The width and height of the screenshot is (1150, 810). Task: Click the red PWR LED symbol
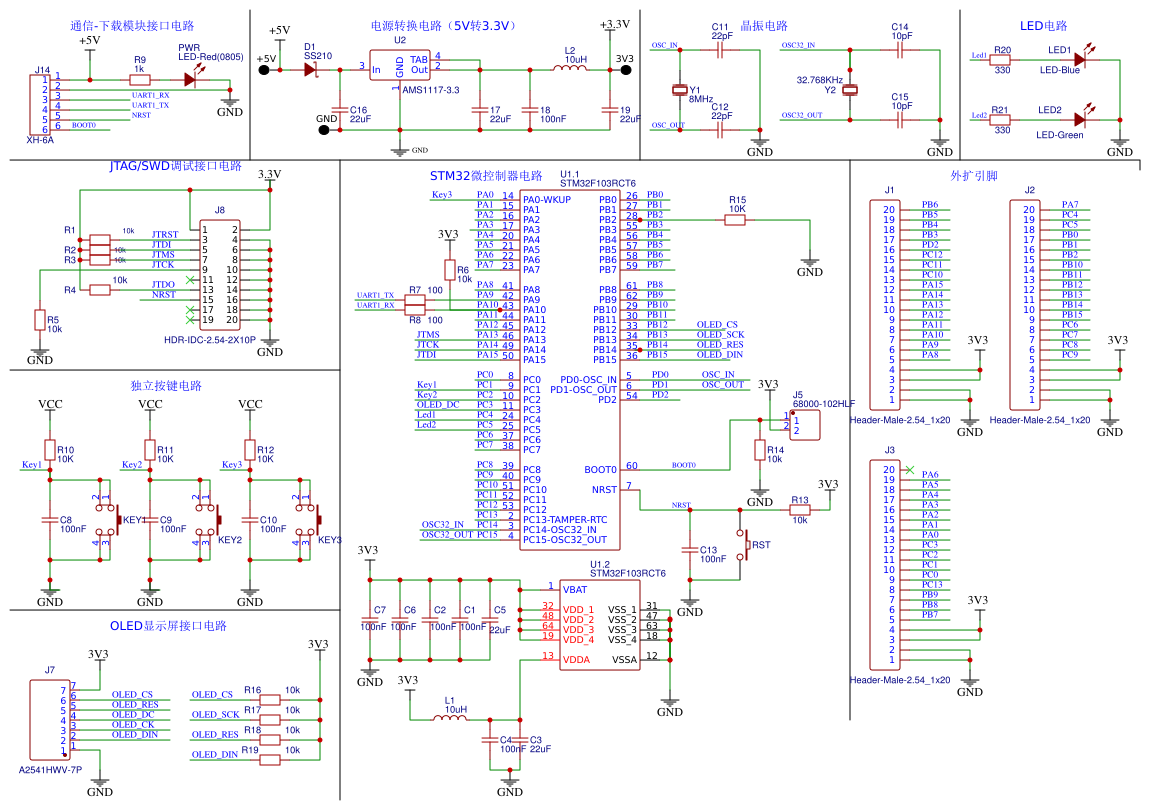(x=188, y=79)
